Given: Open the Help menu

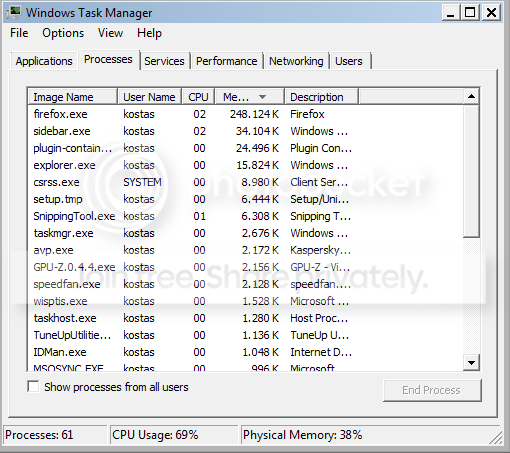Looking at the screenshot, I should coord(149,33).
